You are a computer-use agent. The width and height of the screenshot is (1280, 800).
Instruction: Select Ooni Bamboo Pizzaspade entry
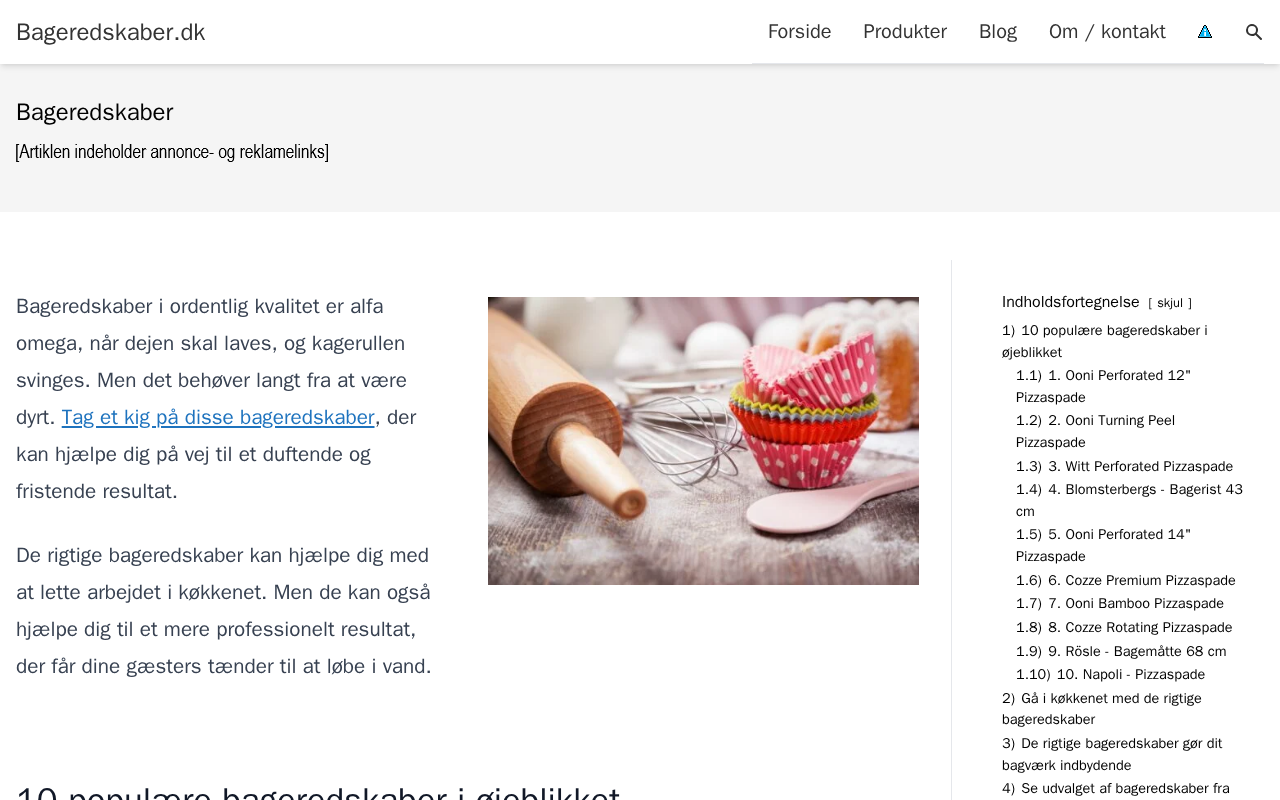tap(1120, 604)
